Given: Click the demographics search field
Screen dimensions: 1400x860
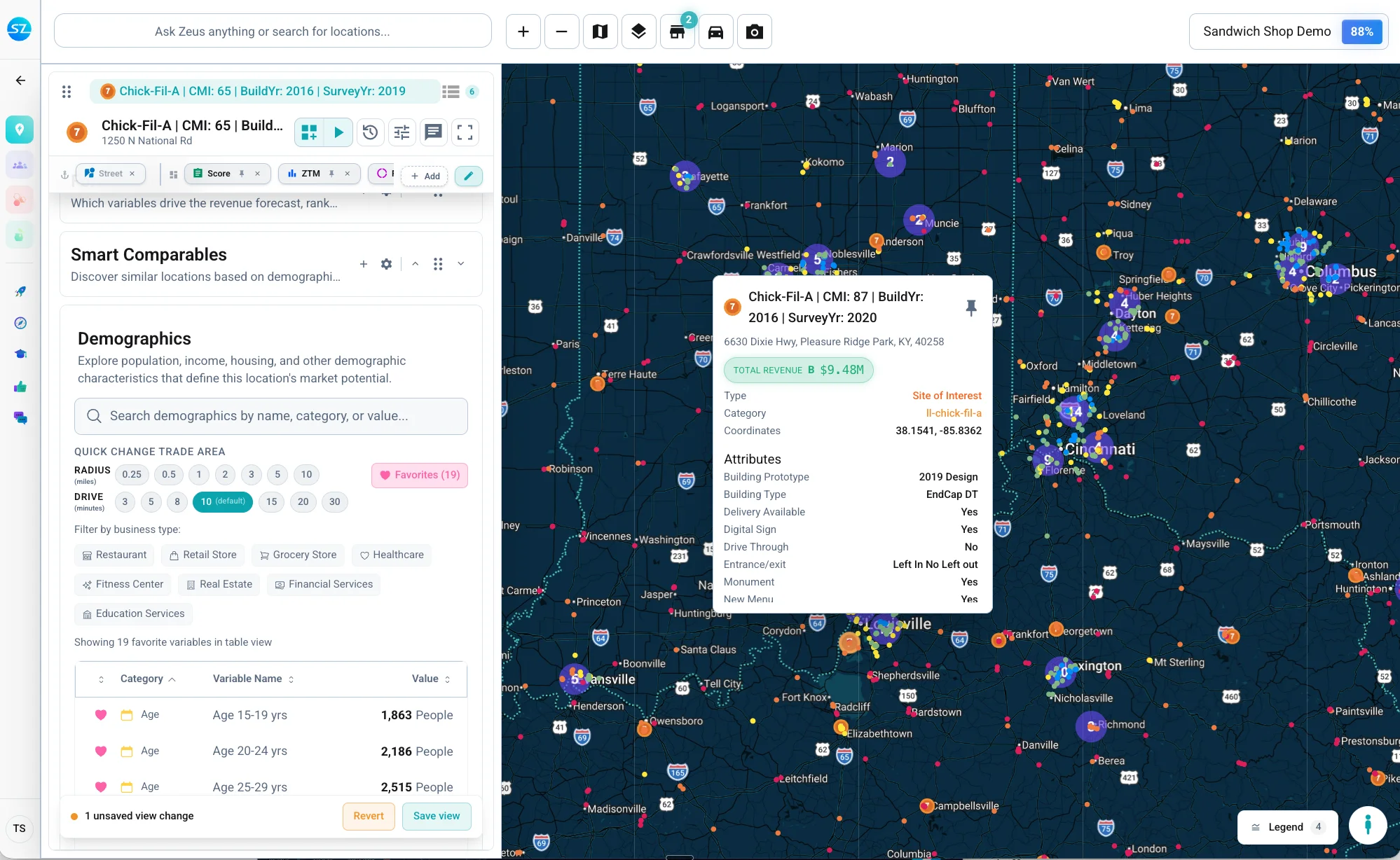Looking at the screenshot, I should (x=271, y=416).
